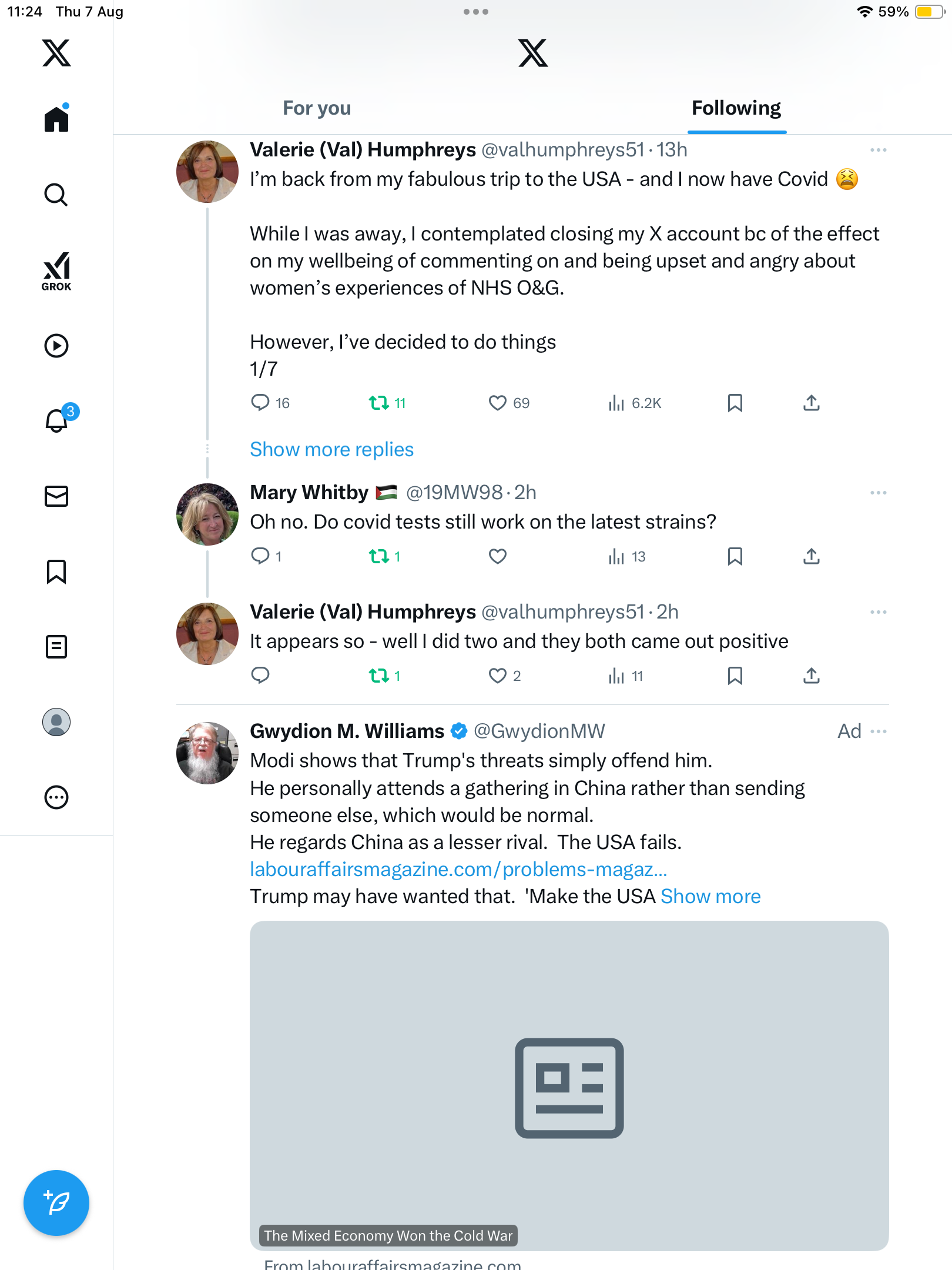Expand sidebar More circle menu
The image size is (952, 1270).
pyautogui.click(x=56, y=797)
